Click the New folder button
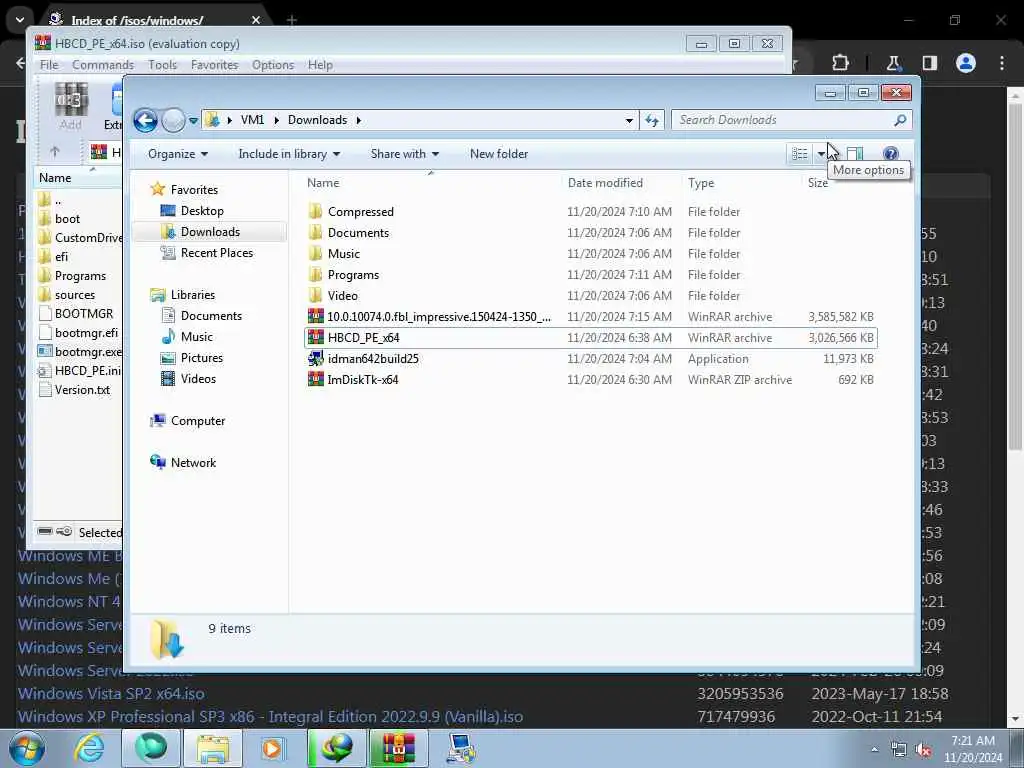 [499, 154]
